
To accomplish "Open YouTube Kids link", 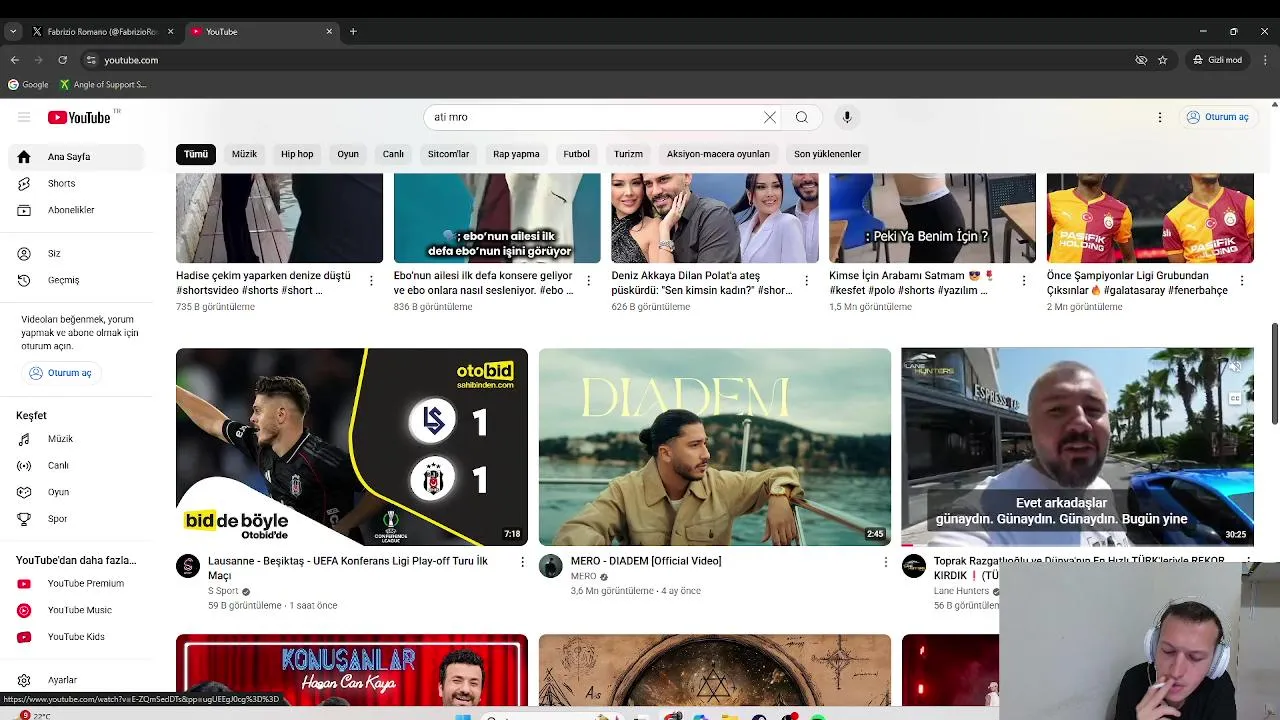I will point(78,637).
